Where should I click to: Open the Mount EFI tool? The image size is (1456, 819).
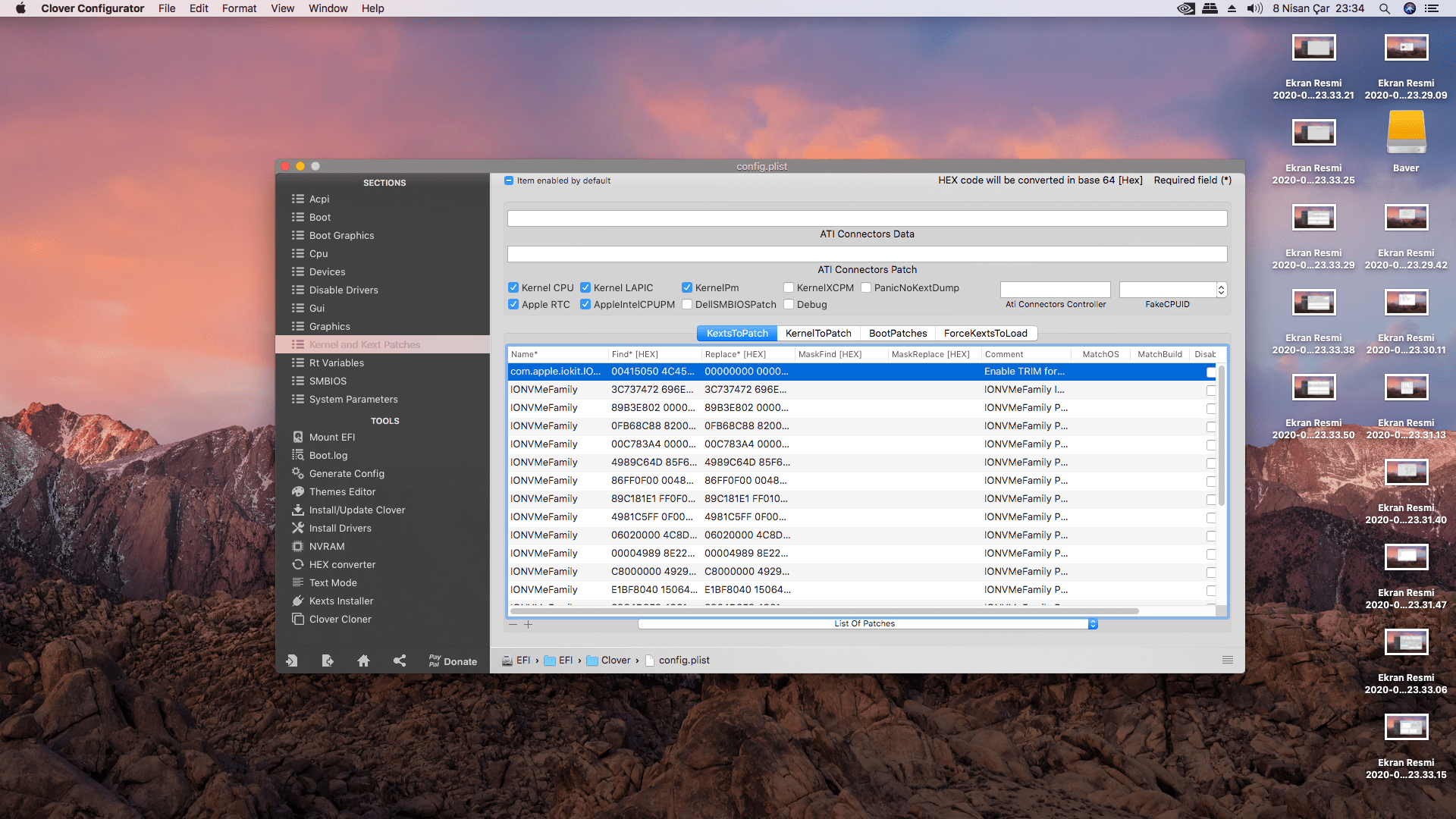(x=331, y=438)
